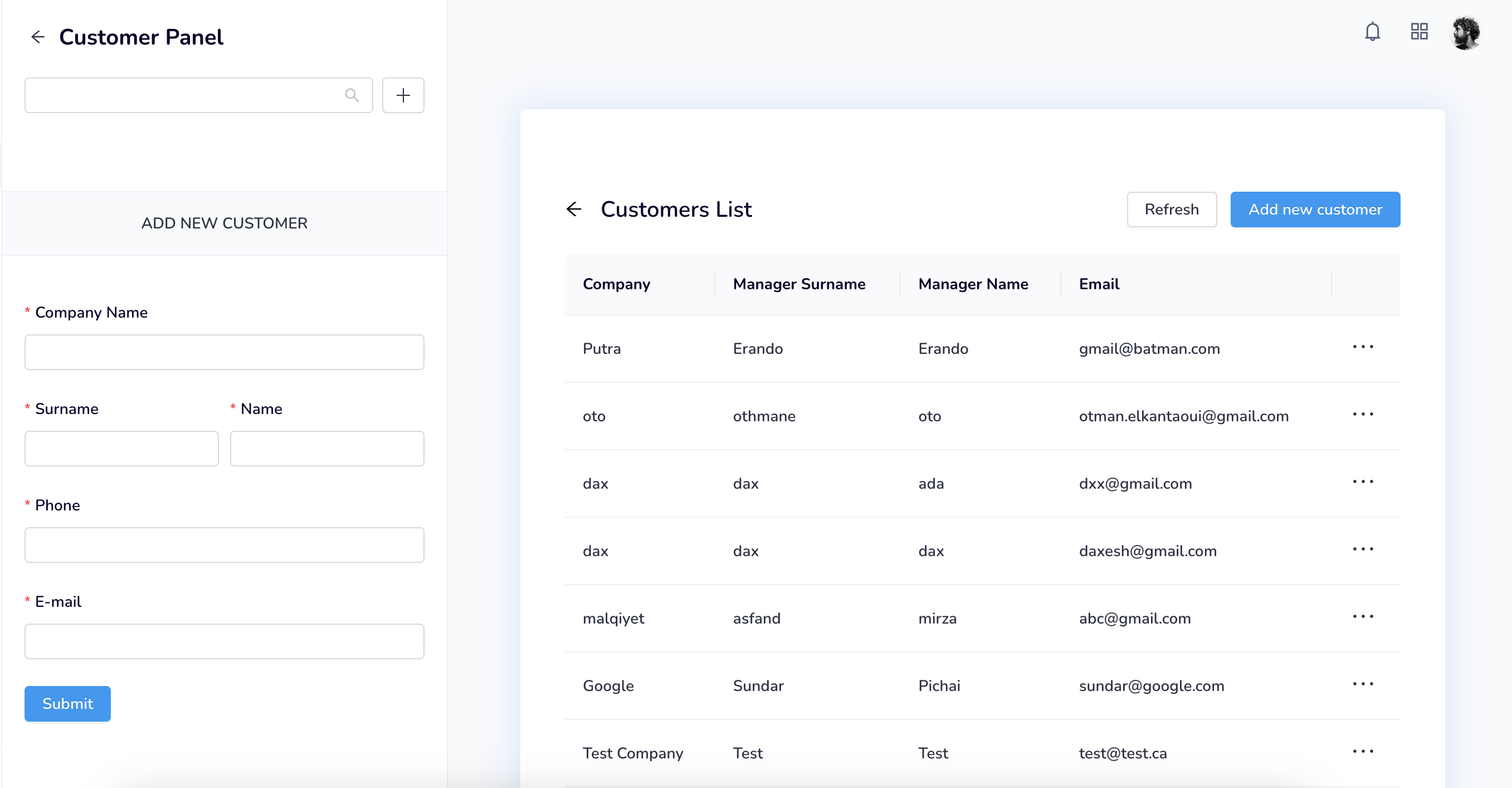Viewport: 1512px width, 788px height.
Task: Sort the list by the Company column header
Action: point(616,284)
